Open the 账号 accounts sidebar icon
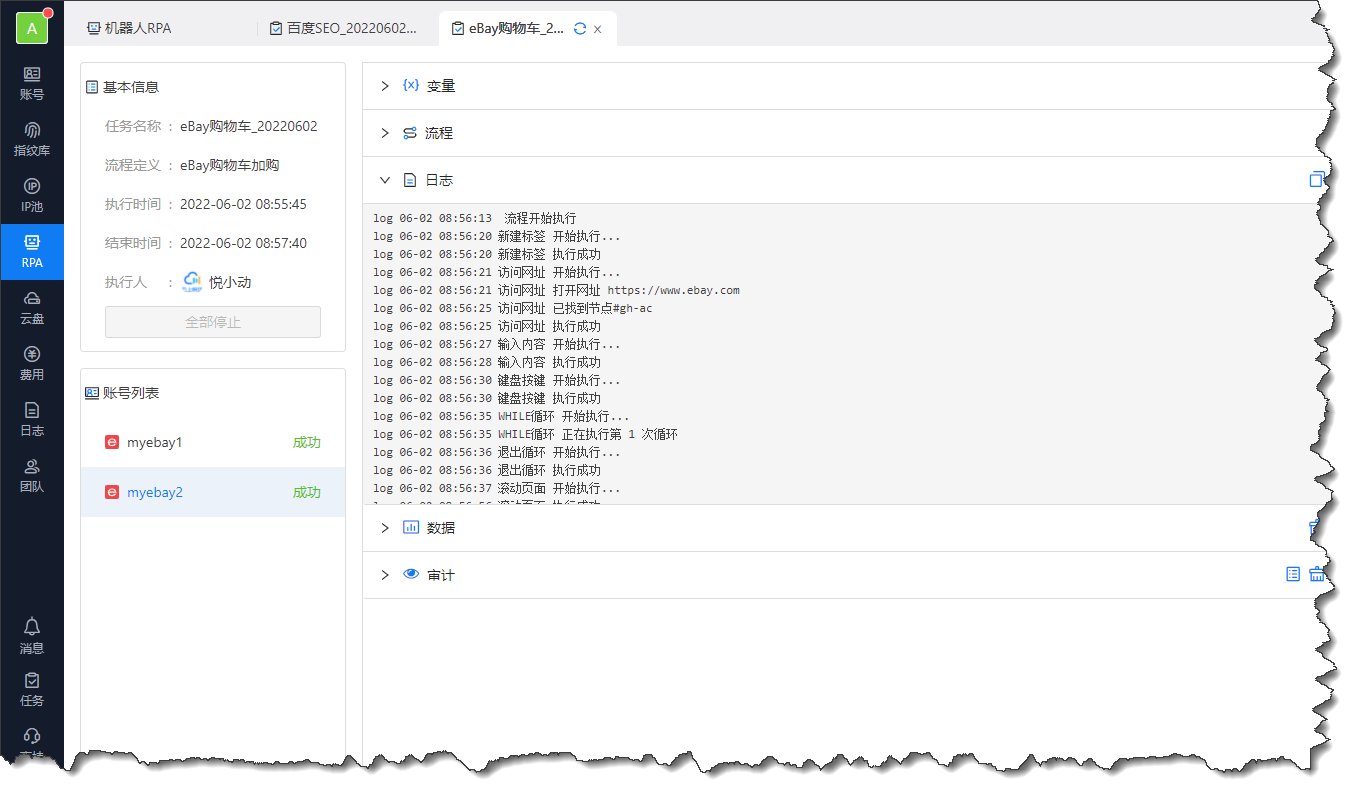This screenshot has width=1357, height=795. (32, 83)
